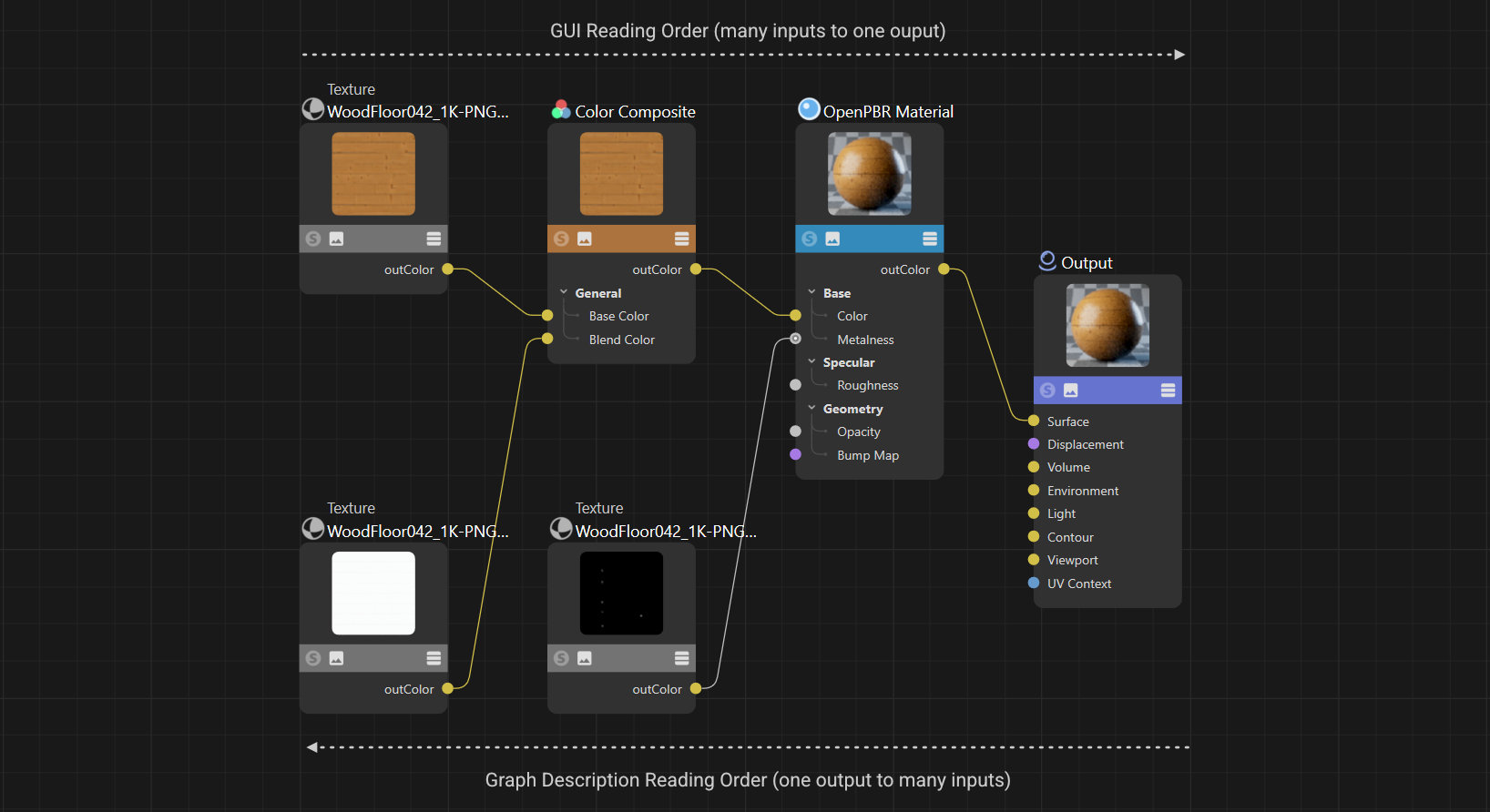The image size is (1490, 812).
Task: Click the Surface input port on Output
Action: pos(1034,421)
